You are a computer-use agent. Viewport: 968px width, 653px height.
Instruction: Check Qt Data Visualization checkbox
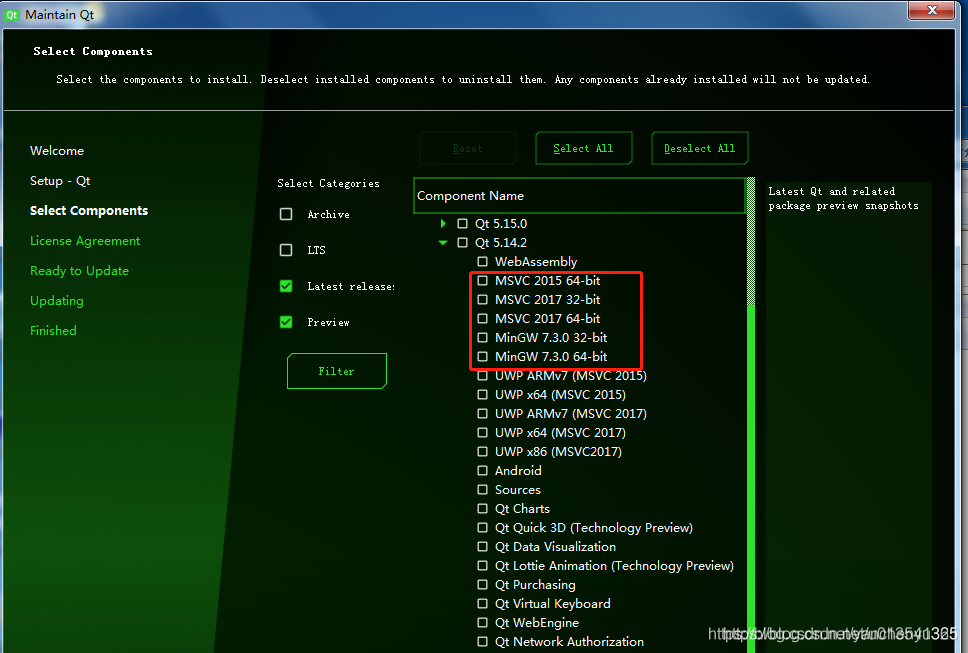click(x=482, y=547)
